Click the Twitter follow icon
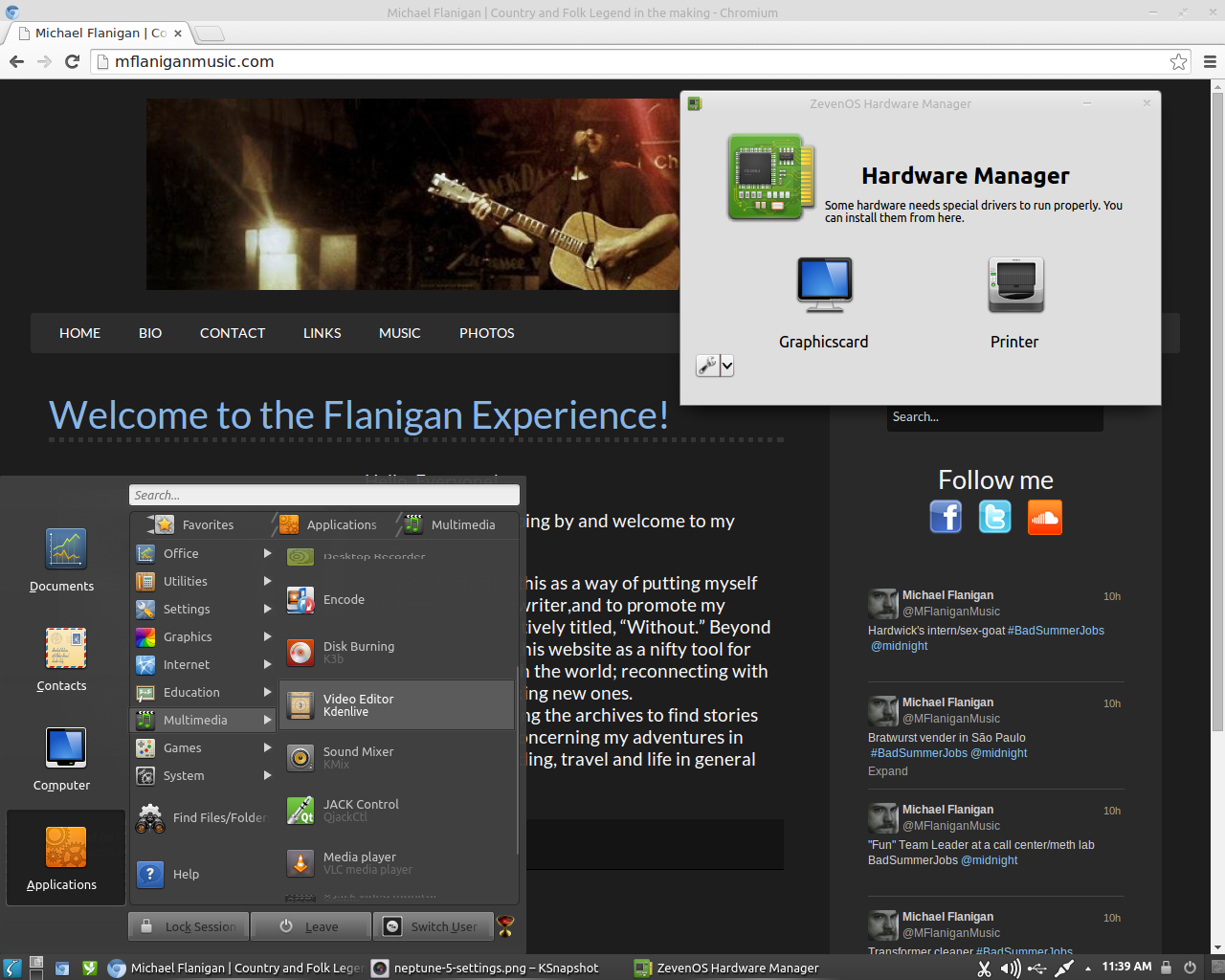This screenshot has width=1225, height=980. coord(995,517)
